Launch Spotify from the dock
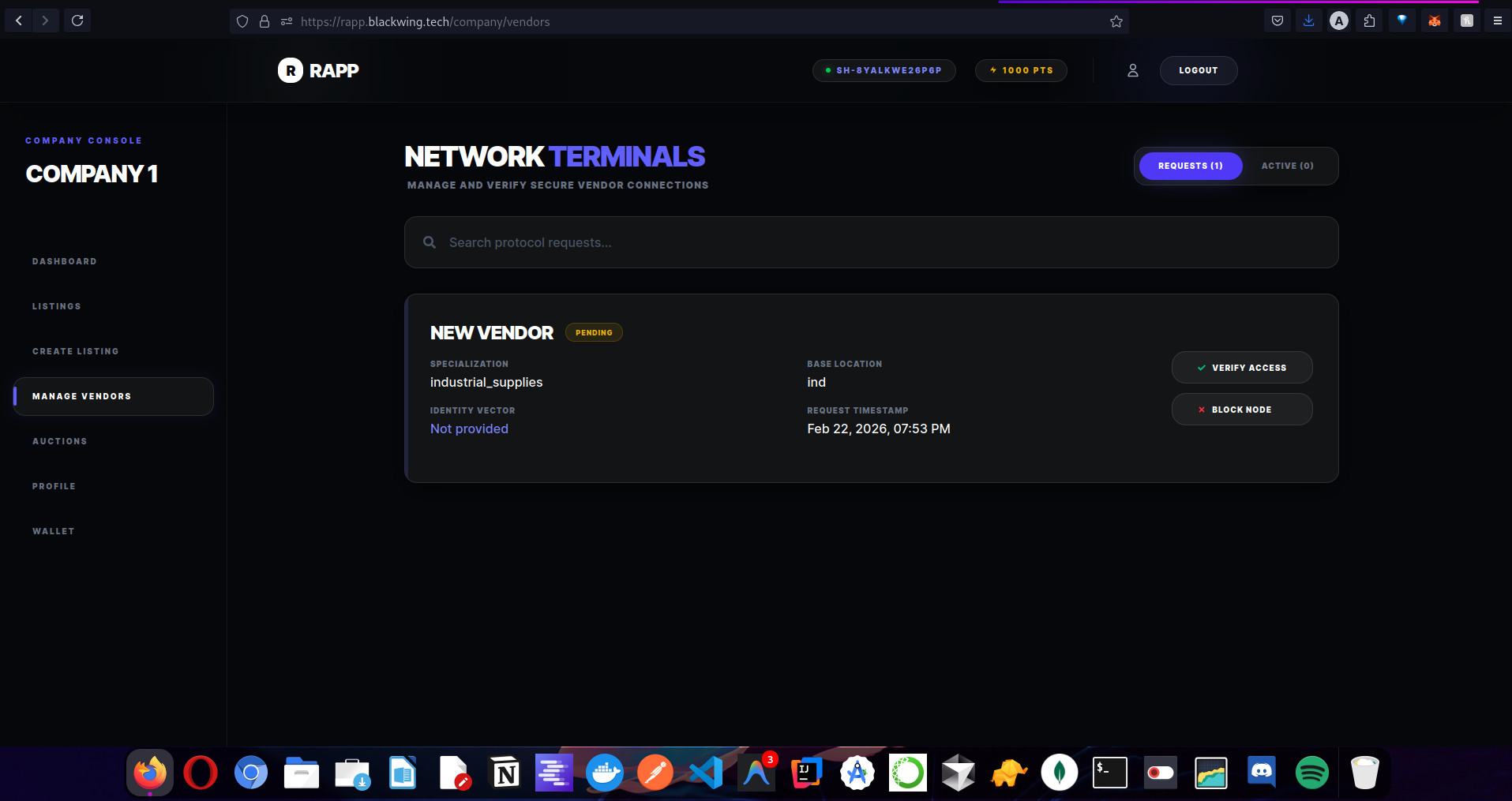This screenshot has width=1512, height=801. click(x=1312, y=773)
